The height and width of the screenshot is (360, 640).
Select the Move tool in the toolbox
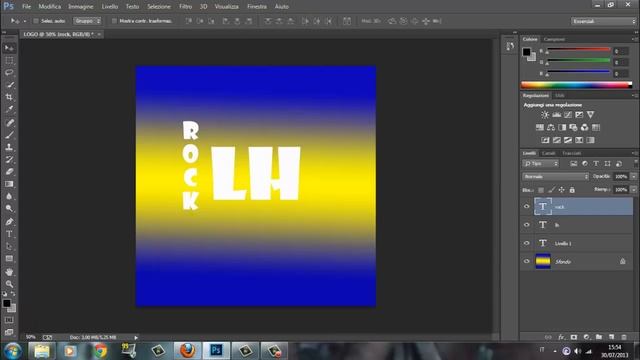click(x=9, y=48)
